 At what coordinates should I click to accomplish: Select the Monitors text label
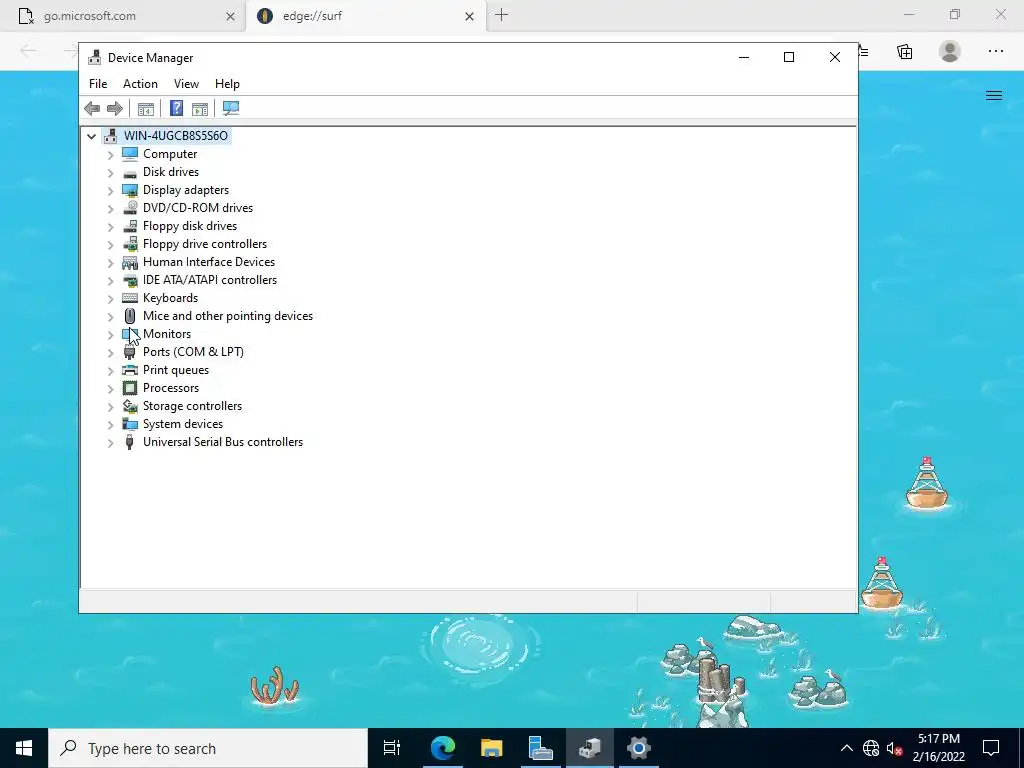tap(167, 334)
